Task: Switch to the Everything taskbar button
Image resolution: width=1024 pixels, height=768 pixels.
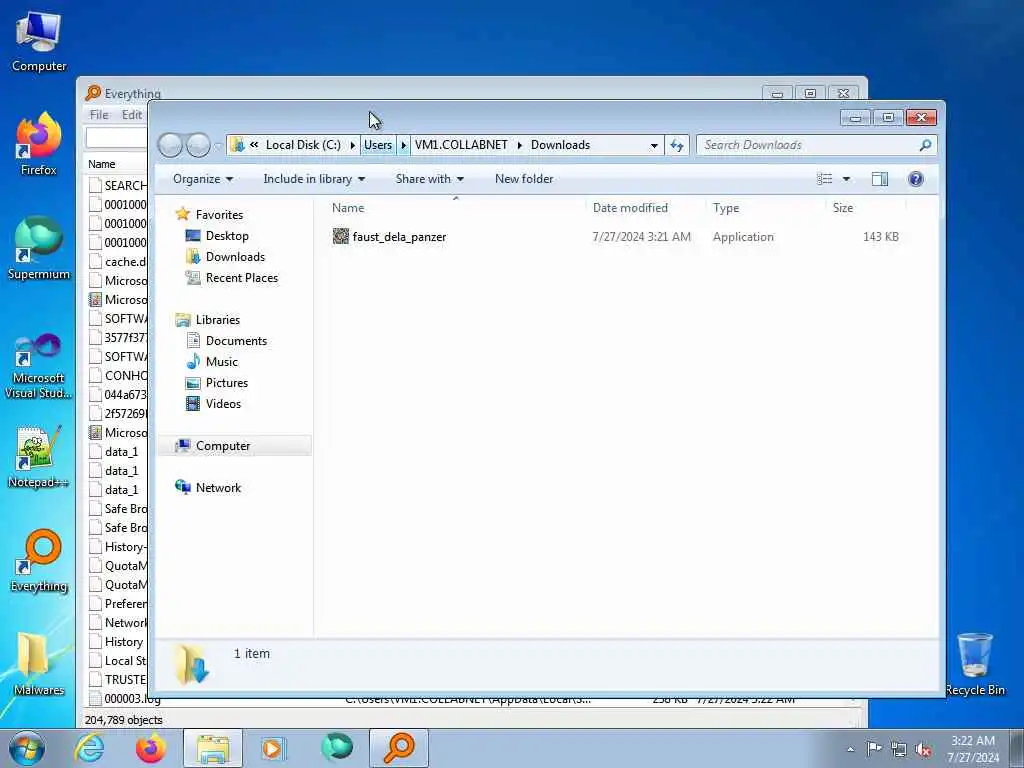Action: coord(399,748)
